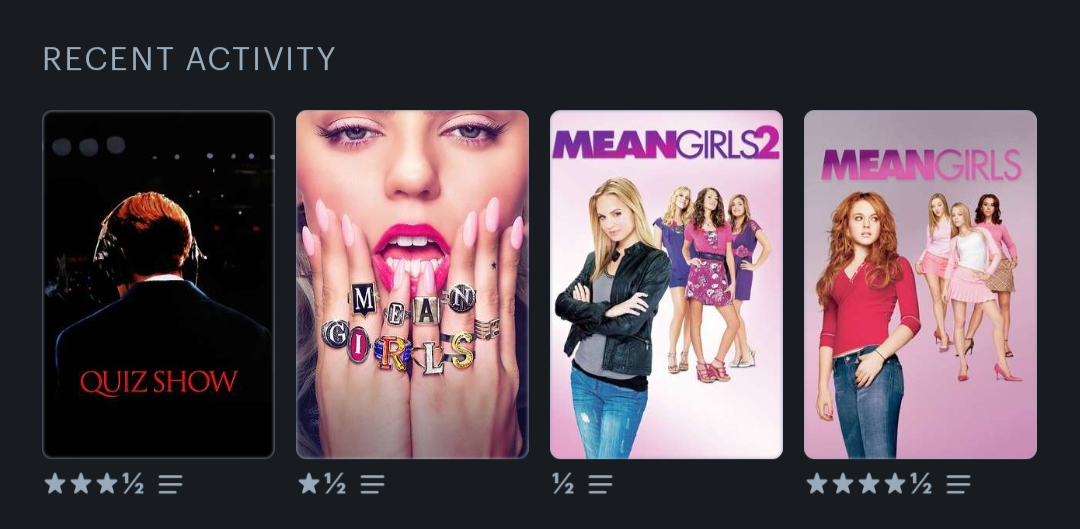Open the Recent Activity section heading
Screen dimensions: 1080x529
click(x=189, y=59)
